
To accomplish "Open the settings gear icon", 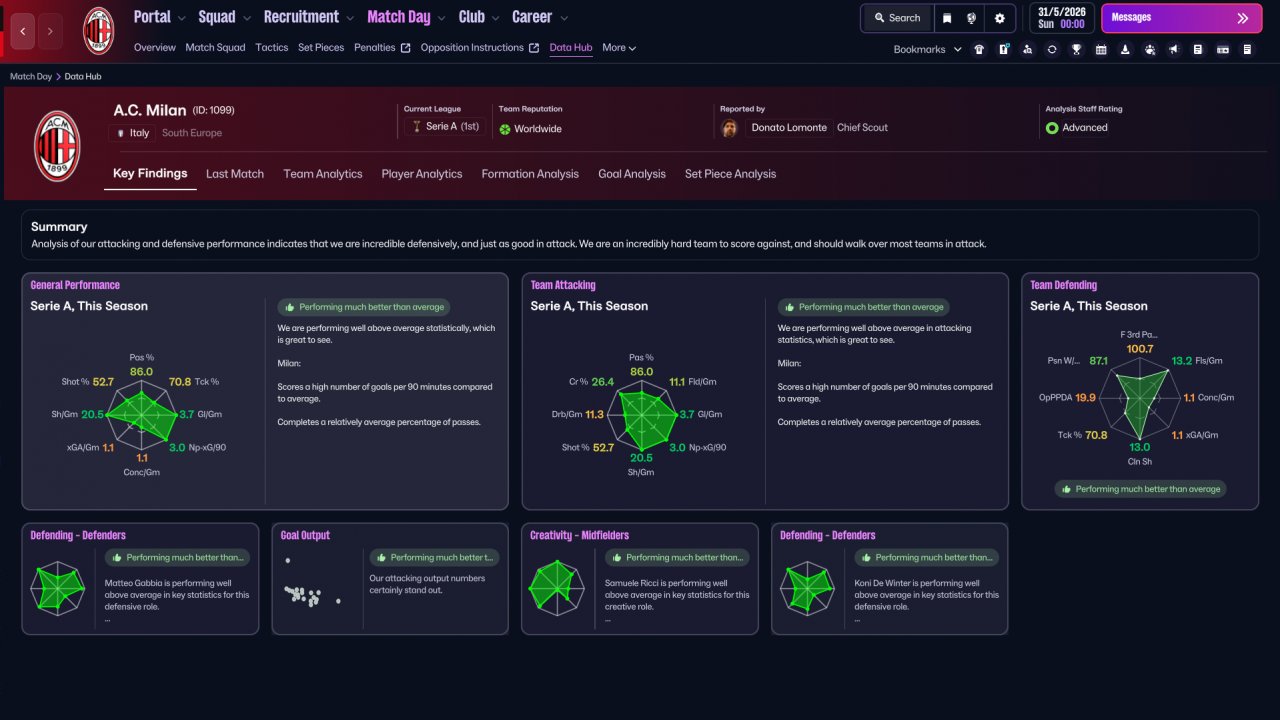I will tap(1000, 18).
